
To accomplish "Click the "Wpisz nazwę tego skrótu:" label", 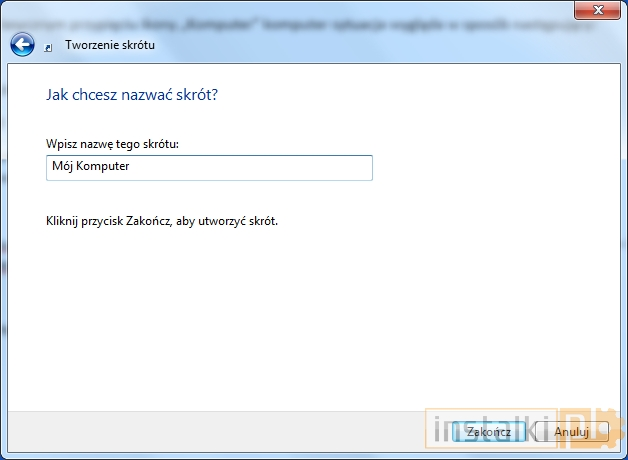I will [x=119, y=144].
